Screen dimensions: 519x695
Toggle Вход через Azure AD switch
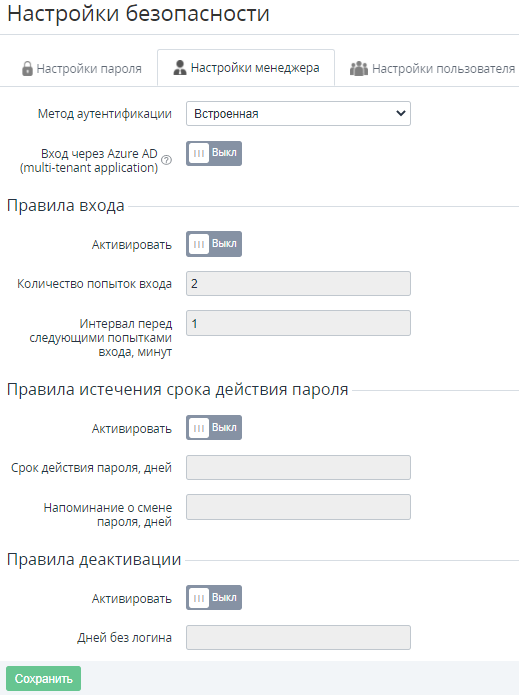pyautogui.click(x=214, y=153)
